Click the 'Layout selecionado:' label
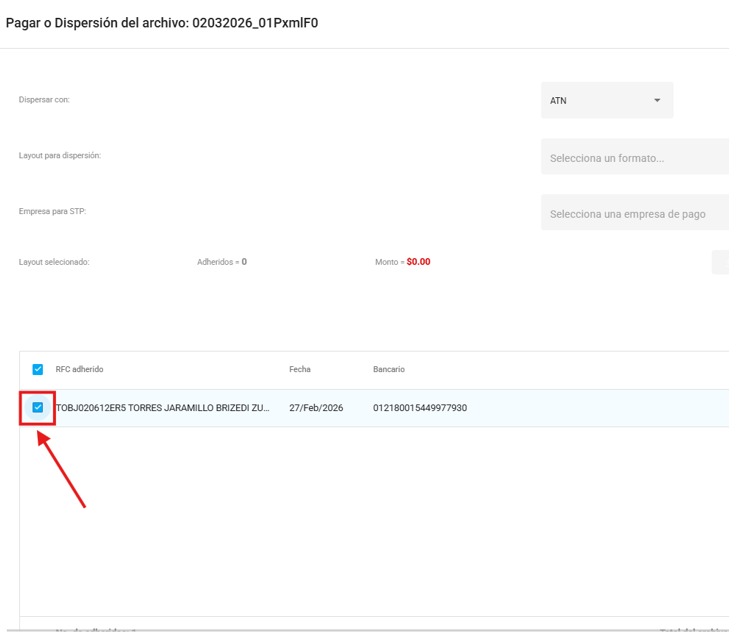729x639 pixels. pyautogui.click(x=54, y=262)
